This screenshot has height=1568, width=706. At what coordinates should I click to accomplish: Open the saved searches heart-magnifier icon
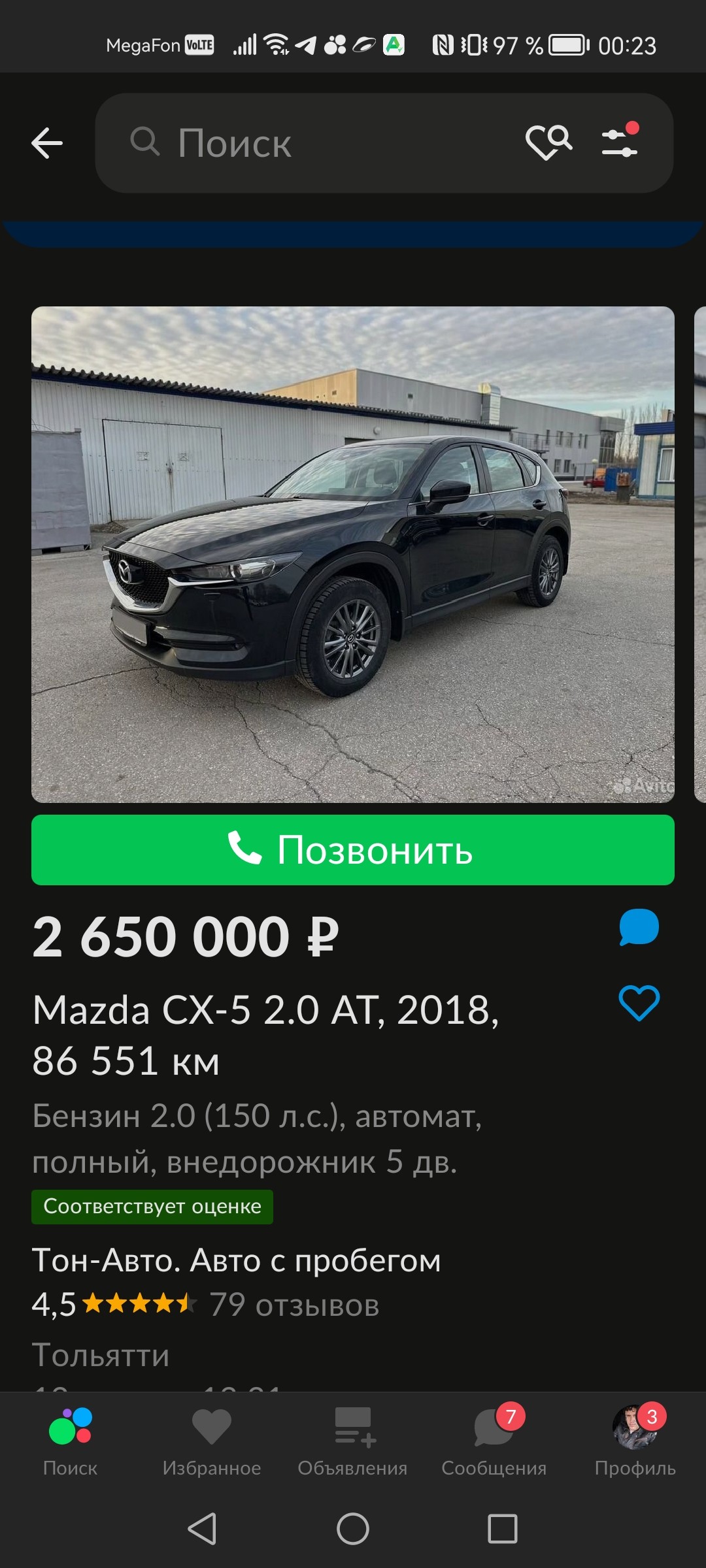(x=549, y=143)
